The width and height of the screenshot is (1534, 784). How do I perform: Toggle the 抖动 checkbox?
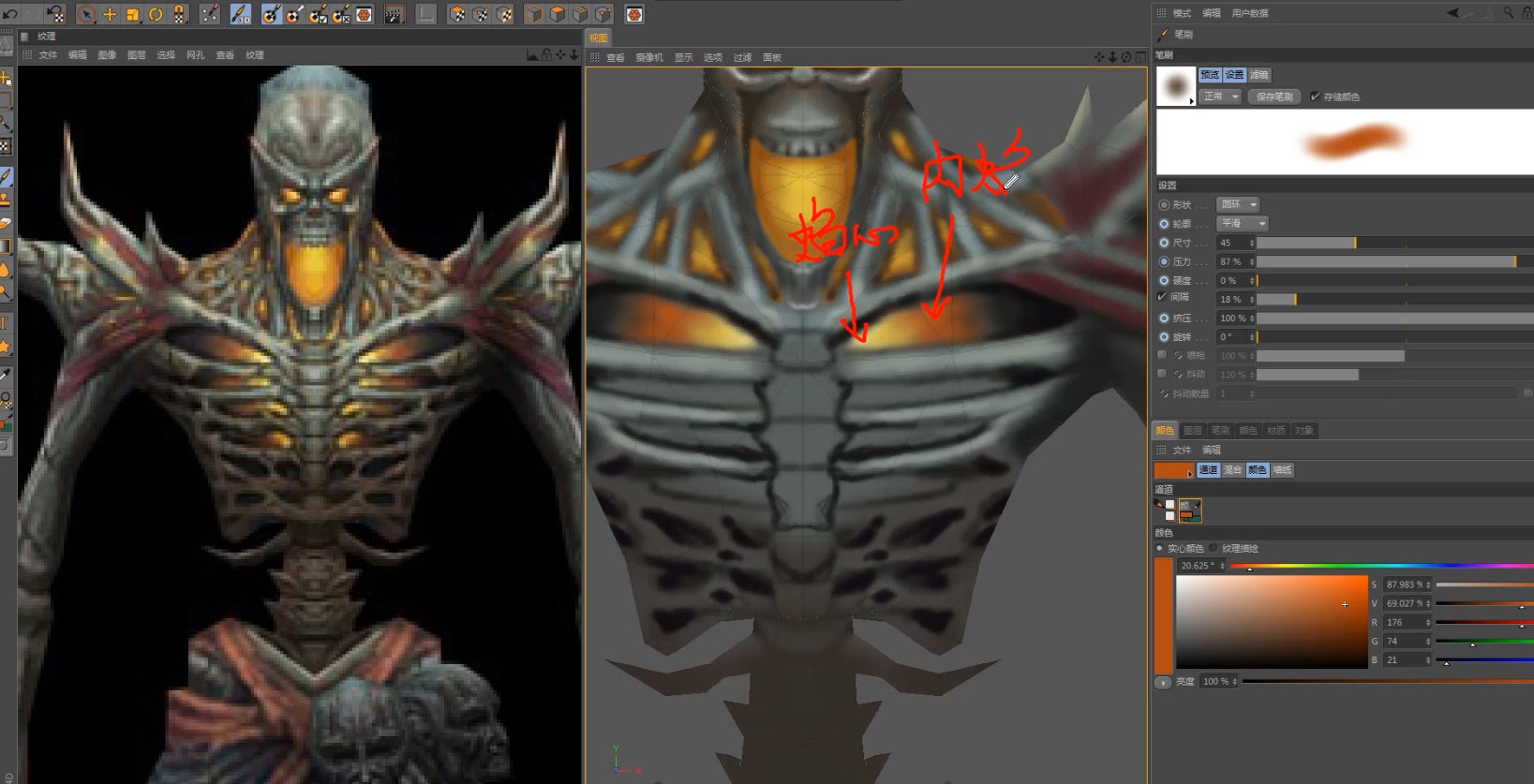tap(1162, 374)
